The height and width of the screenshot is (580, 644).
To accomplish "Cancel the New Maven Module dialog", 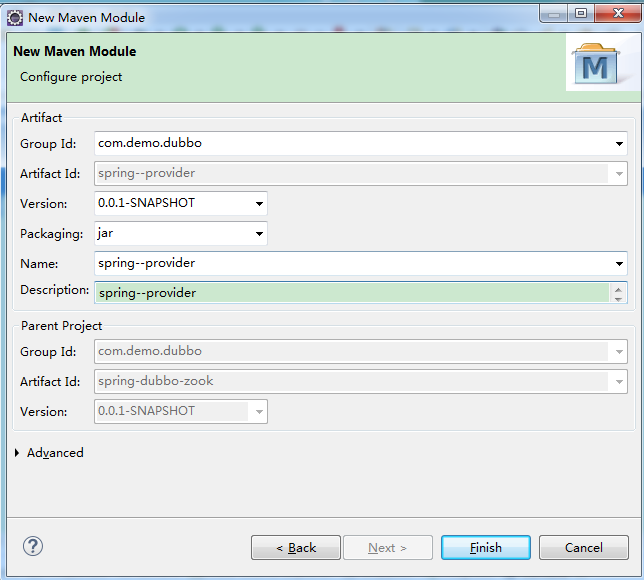I will pyautogui.click(x=584, y=548).
